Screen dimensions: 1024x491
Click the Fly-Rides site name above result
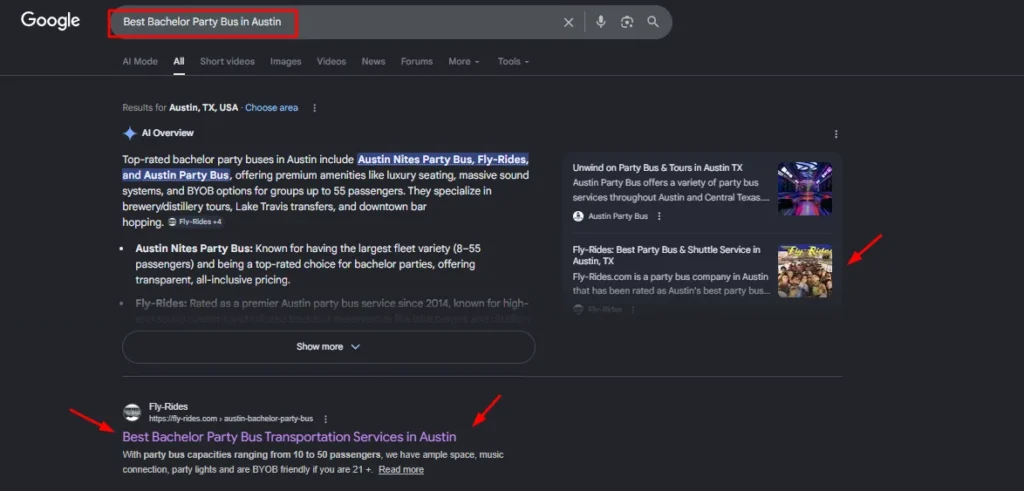(168, 407)
